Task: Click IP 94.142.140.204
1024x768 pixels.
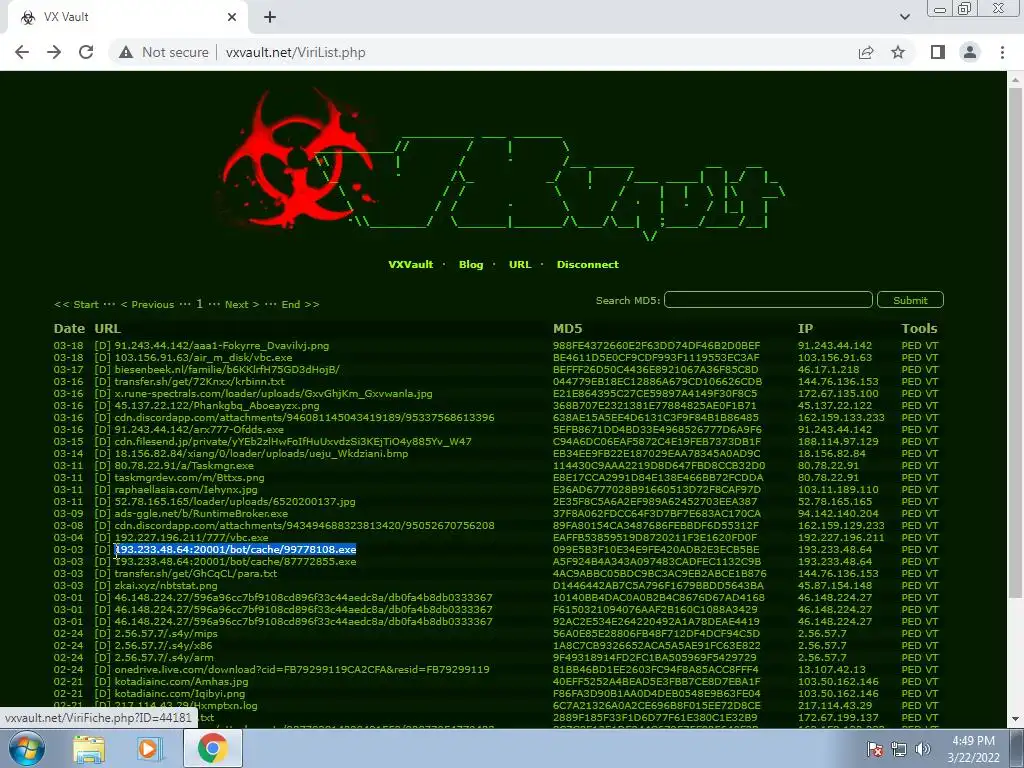Action: [838, 513]
